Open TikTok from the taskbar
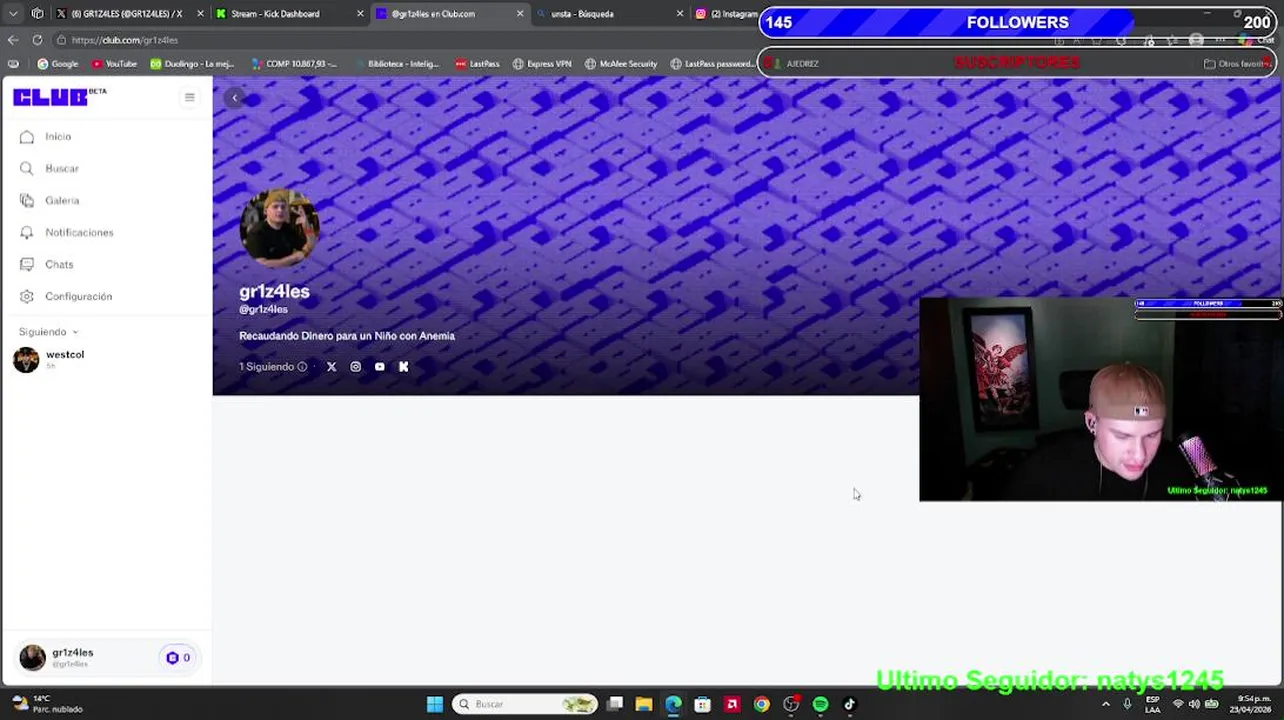The image size is (1284, 720). tap(849, 704)
